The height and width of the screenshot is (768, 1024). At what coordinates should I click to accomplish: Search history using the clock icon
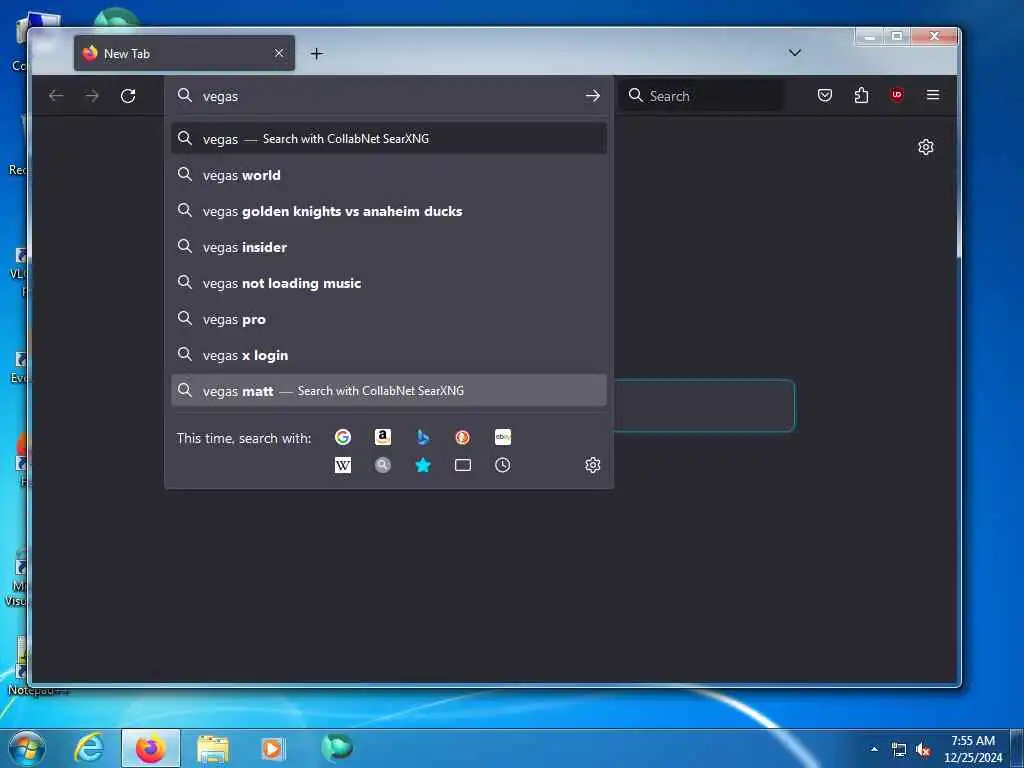(x=503, y=465)
